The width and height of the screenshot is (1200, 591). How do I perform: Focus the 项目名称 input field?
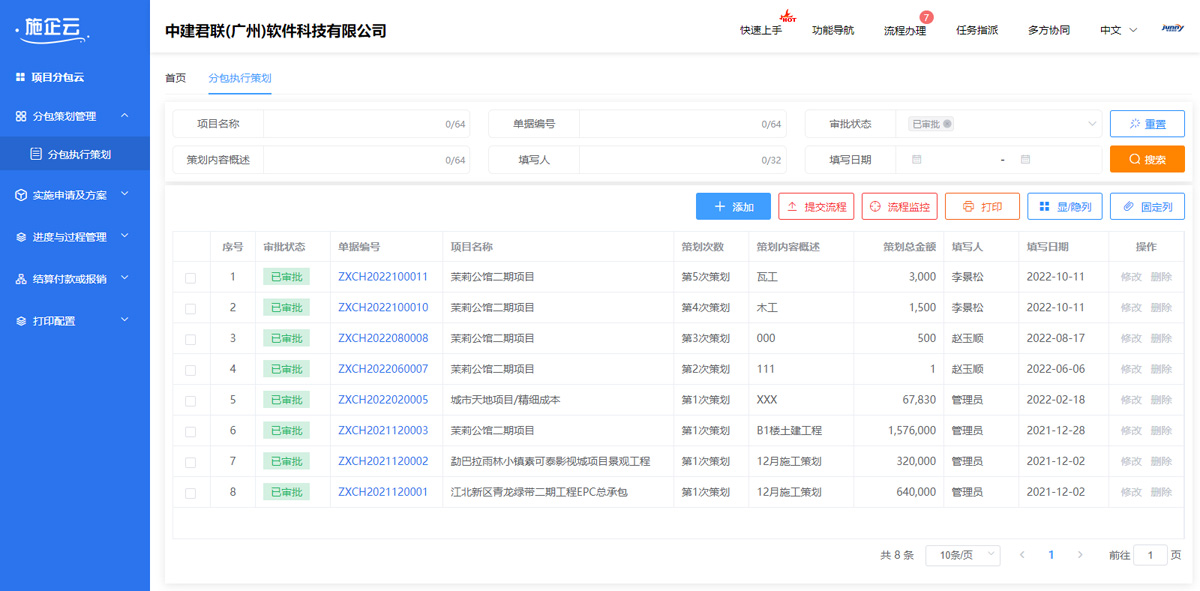point(366,124)
